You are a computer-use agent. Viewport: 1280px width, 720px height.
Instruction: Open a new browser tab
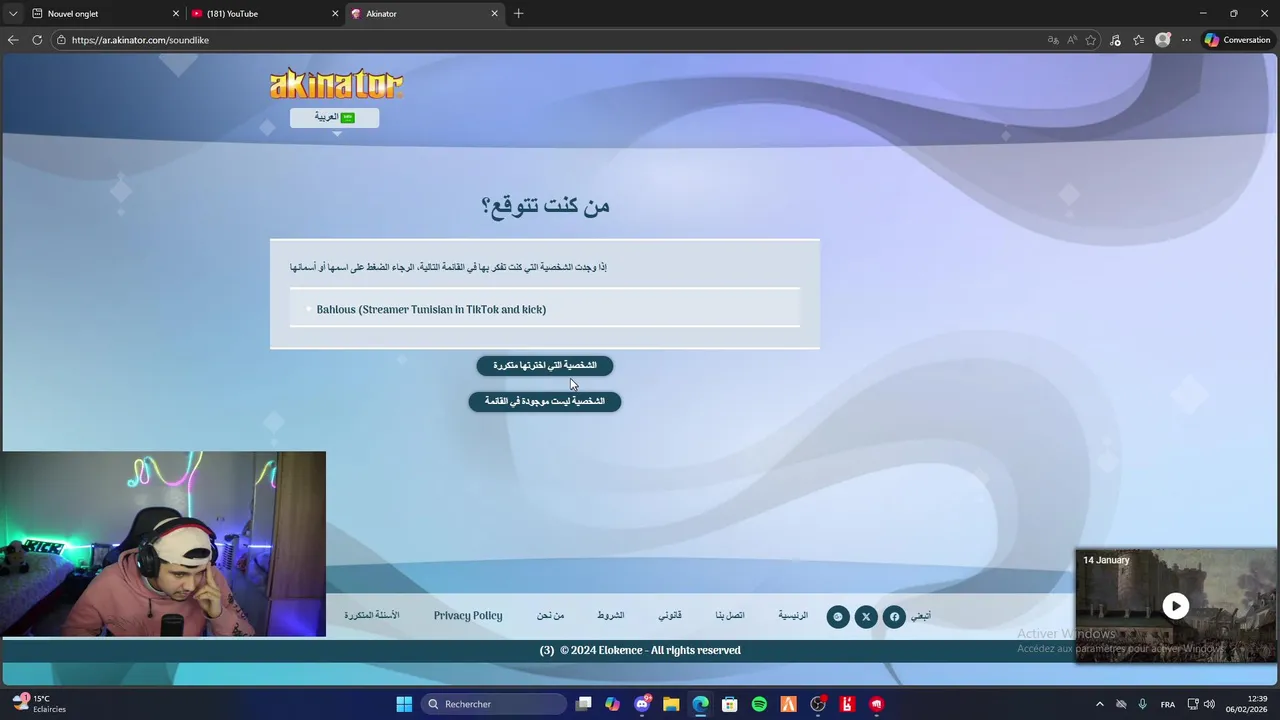point(518,14)
